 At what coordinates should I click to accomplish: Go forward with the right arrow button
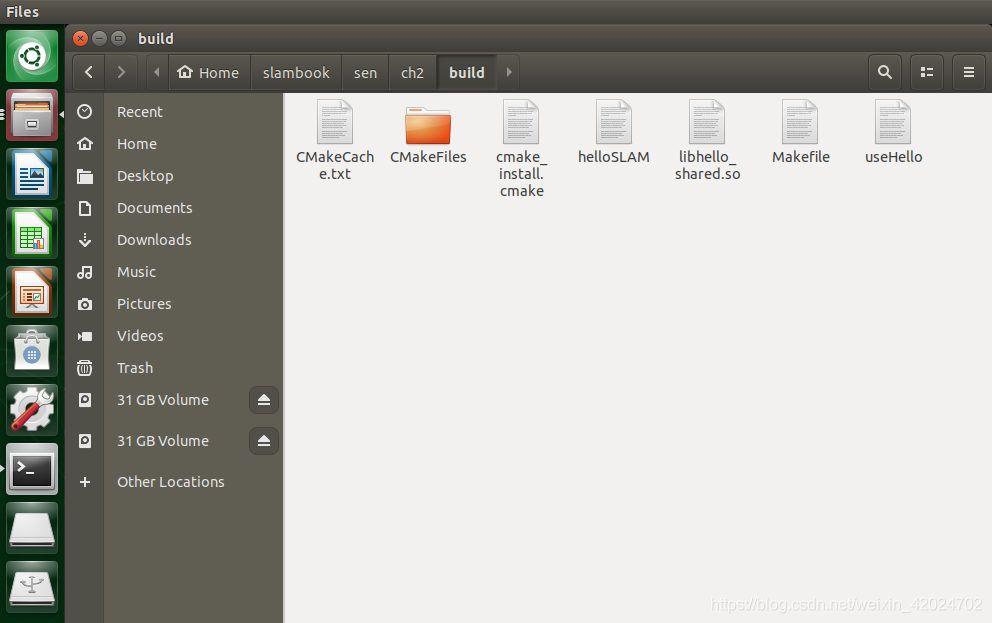[x=121, y=73]
